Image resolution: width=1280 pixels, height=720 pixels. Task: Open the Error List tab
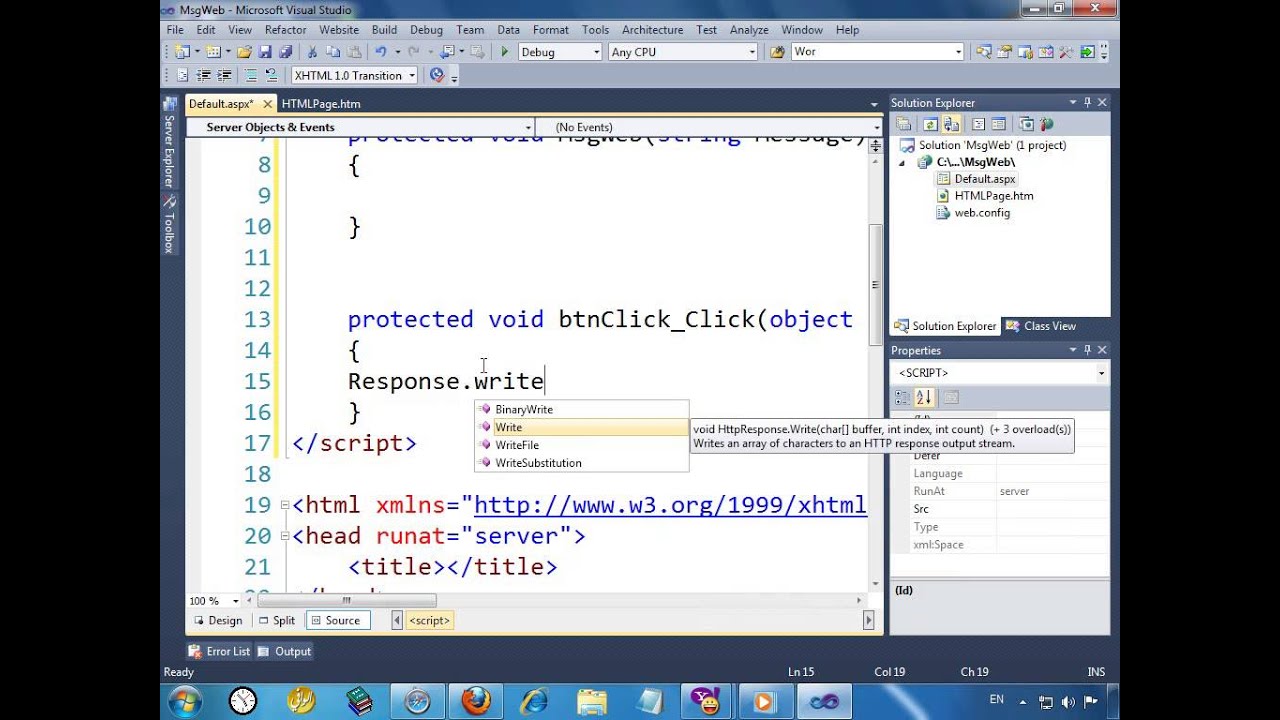point(220,651)
